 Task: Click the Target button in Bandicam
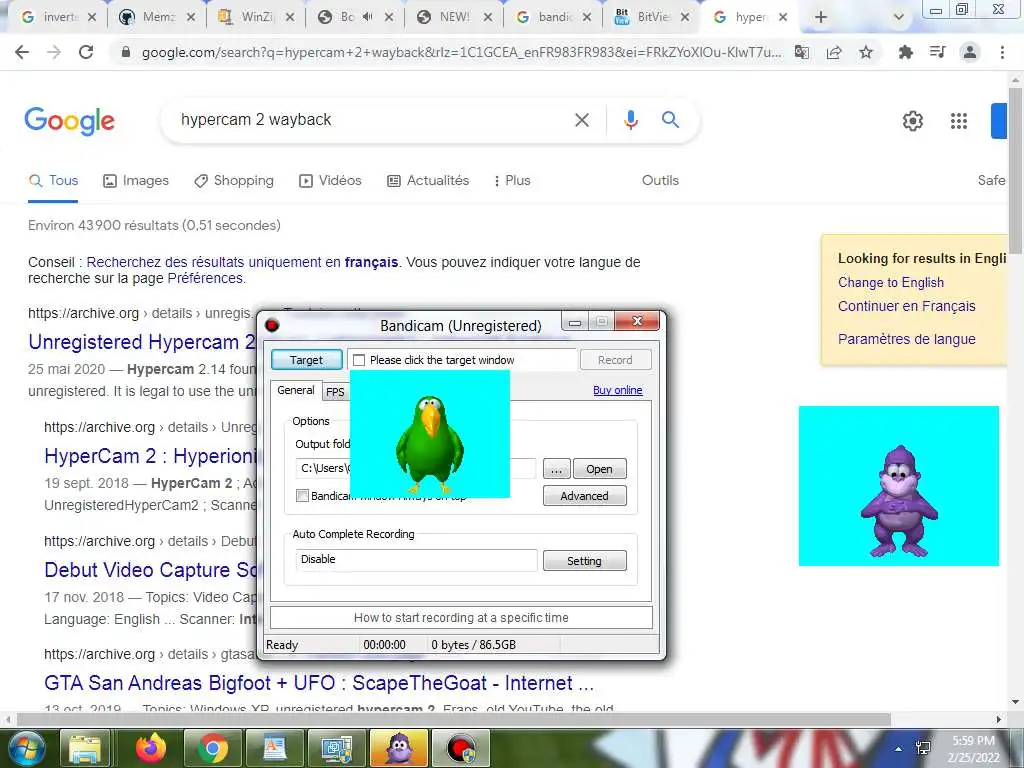pos(306,360)
